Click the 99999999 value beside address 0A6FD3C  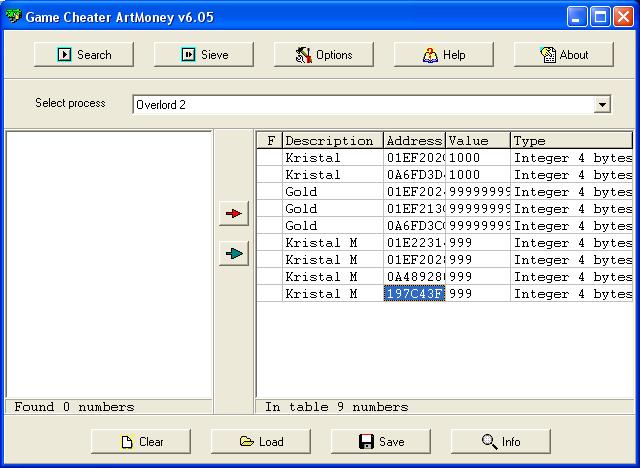tap(478, 226)
